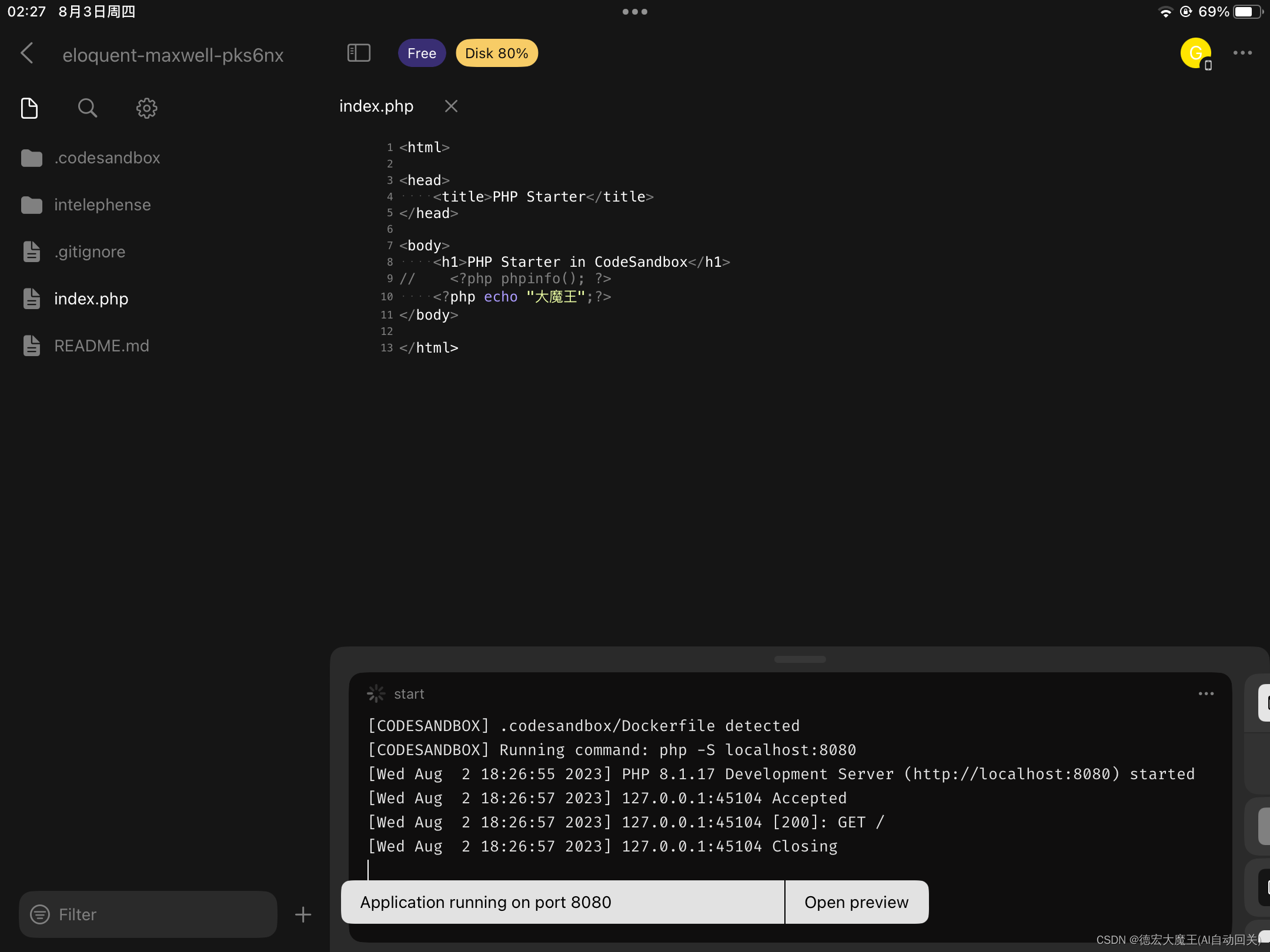Add a new file with plus icon
Image resolution: width=1270 pixels, height=952 pixels.
(303, 914)
